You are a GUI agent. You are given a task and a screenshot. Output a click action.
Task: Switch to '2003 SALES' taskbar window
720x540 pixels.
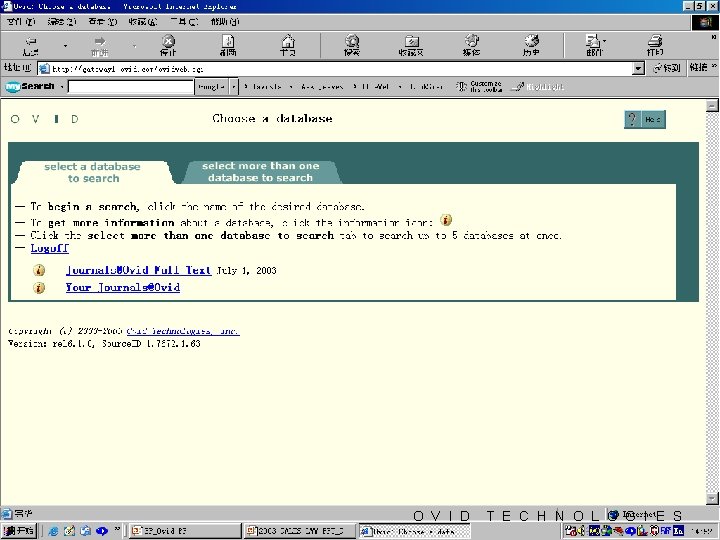[x=300, y=531]
